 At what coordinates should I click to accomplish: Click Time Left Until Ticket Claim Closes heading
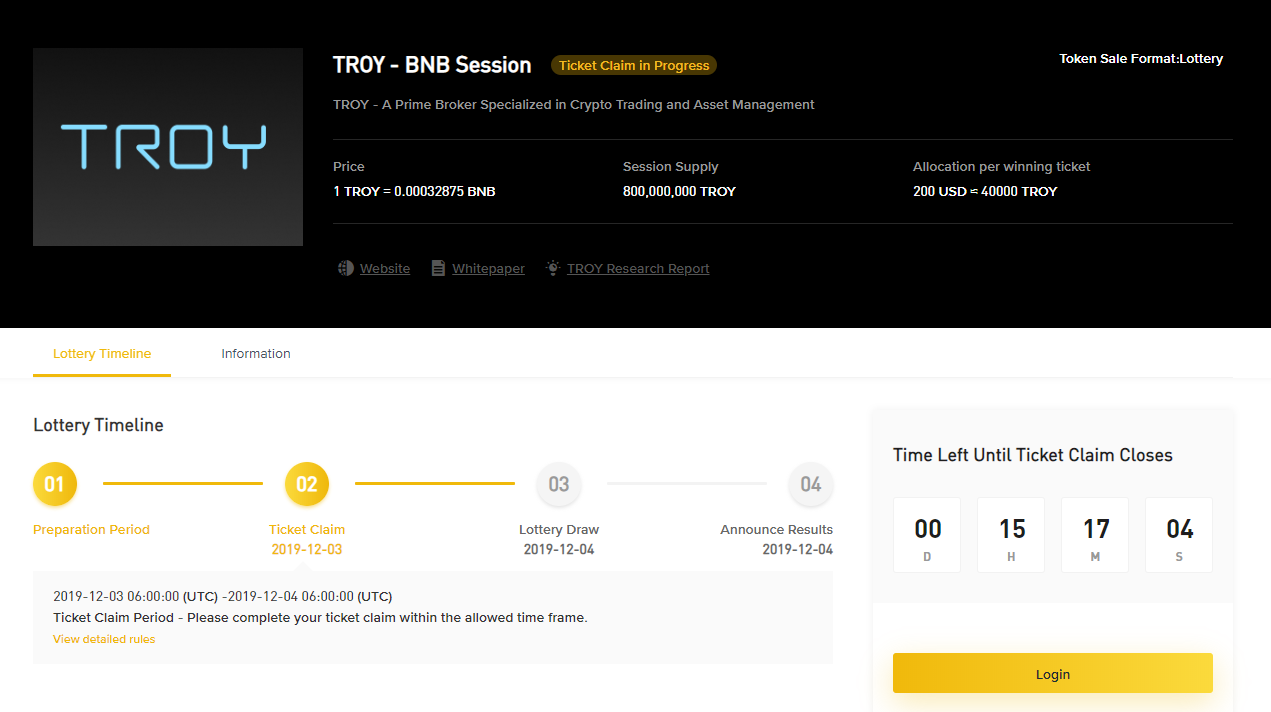(x=1032, y=455)
